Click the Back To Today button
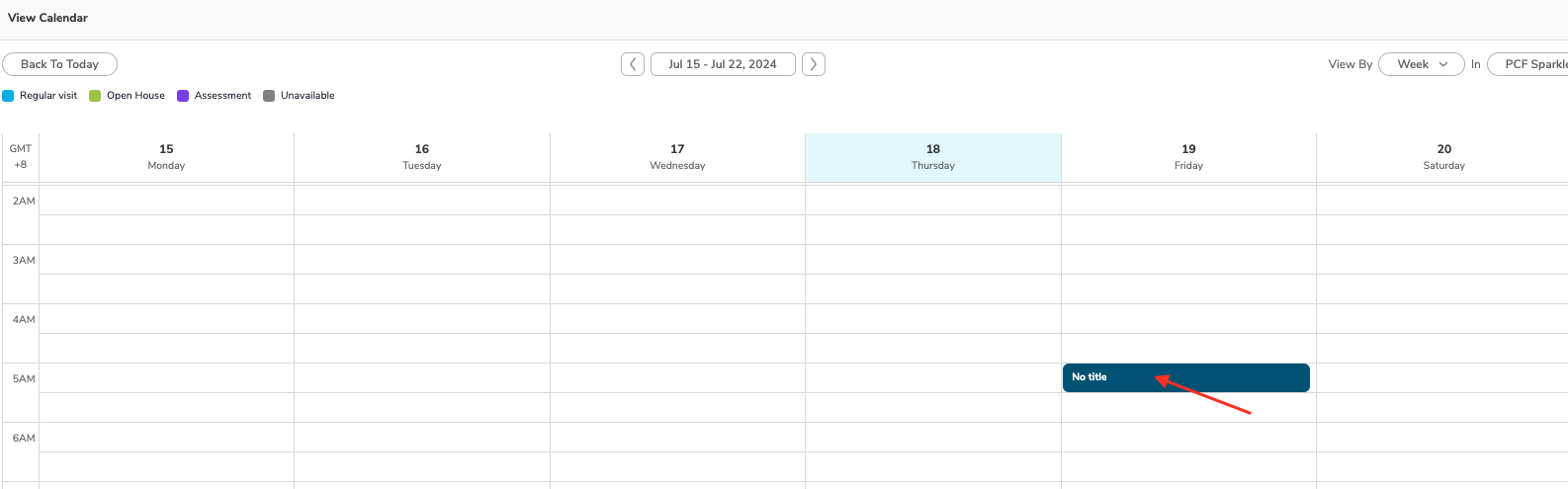1568x489 pixels. tap(59, 64)
